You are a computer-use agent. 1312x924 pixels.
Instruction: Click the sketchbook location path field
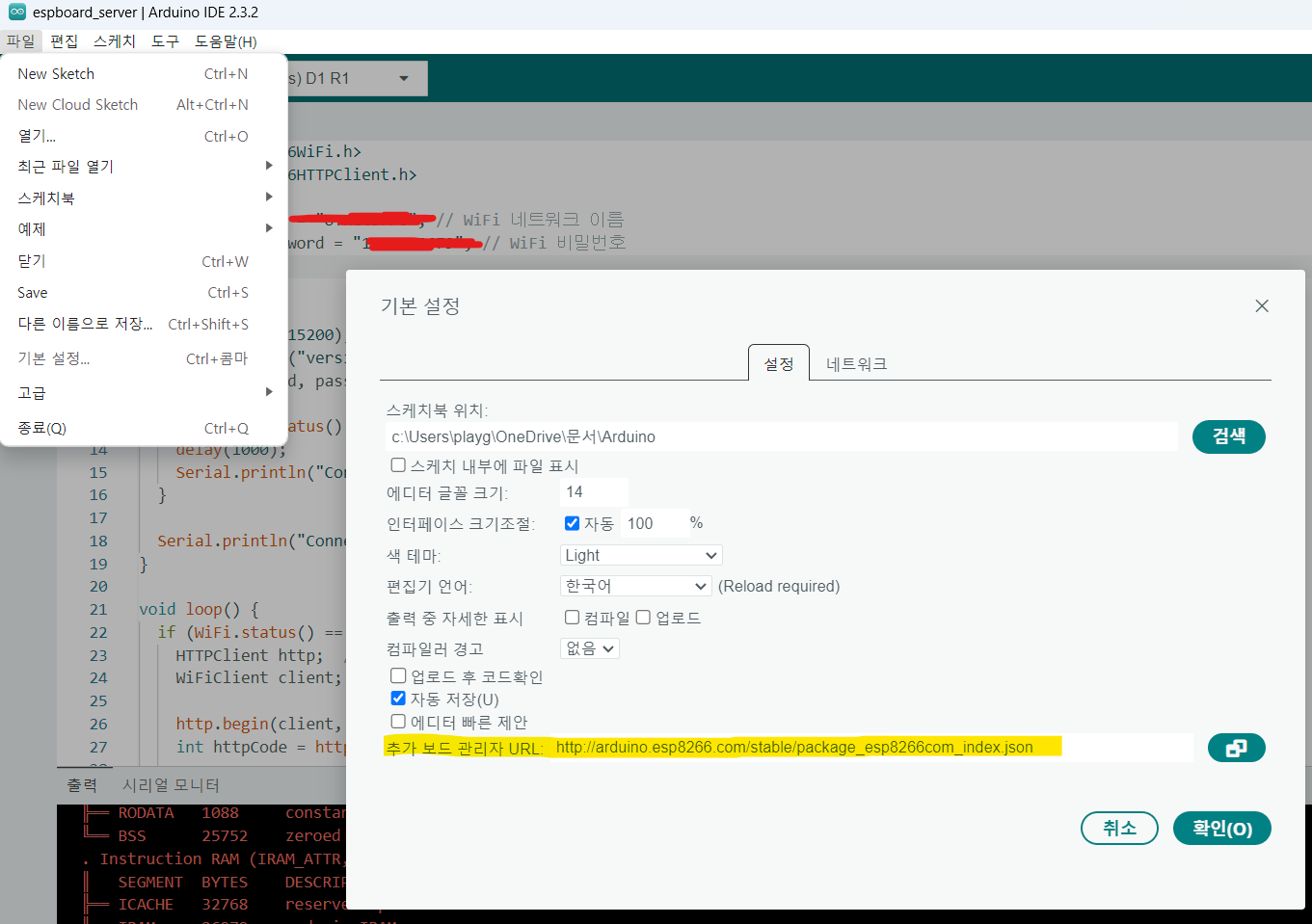(x=781, y=436)
